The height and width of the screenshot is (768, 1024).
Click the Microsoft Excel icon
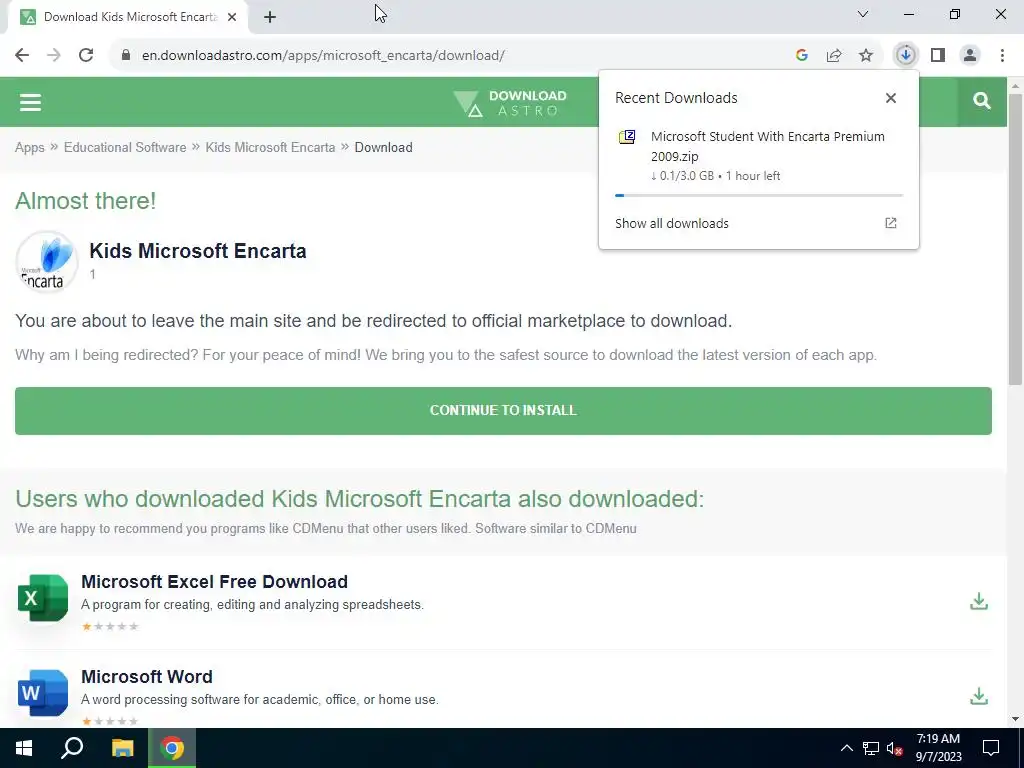click(42, 598)
